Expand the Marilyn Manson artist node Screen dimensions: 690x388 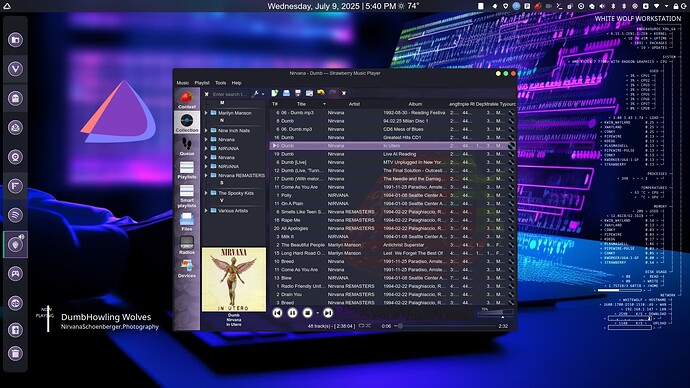[206, 113]
